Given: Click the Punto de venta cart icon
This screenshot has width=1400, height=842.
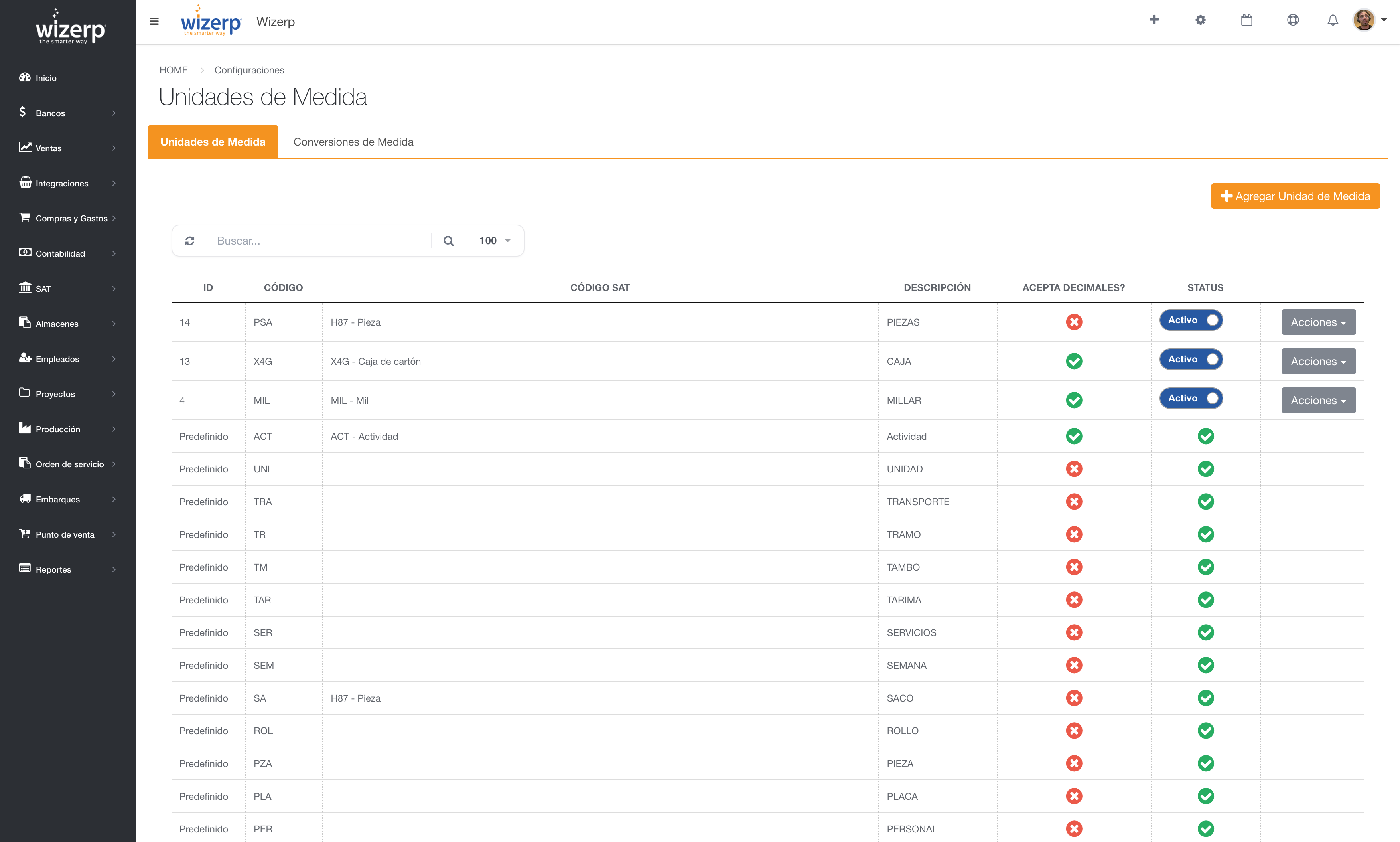Looking at the screenshot, I should 24,534.
